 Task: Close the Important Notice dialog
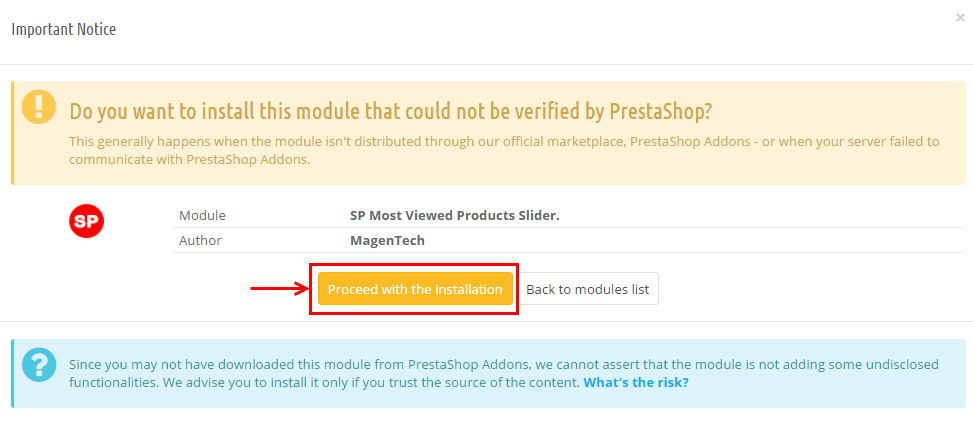[960, 18]
